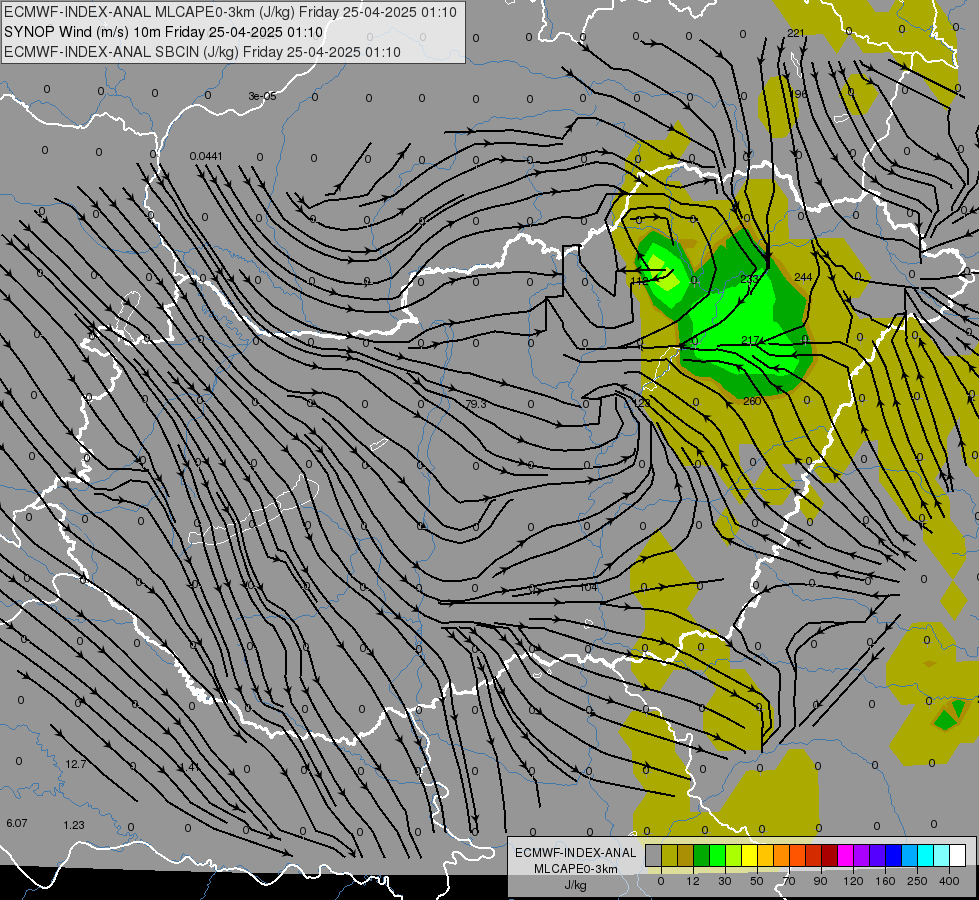Click the legend tick label 160
Viewport: 979px width, 900px height.
pos(885,881)
